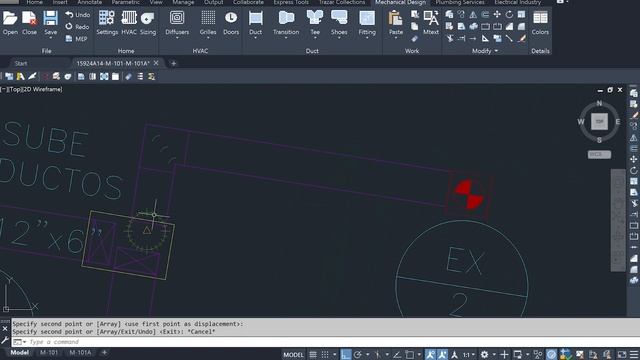Open snap mode settings dropdown arrow
Viewport: 640px width, 360px height.
pyautogui.click(x=334, y=354)
